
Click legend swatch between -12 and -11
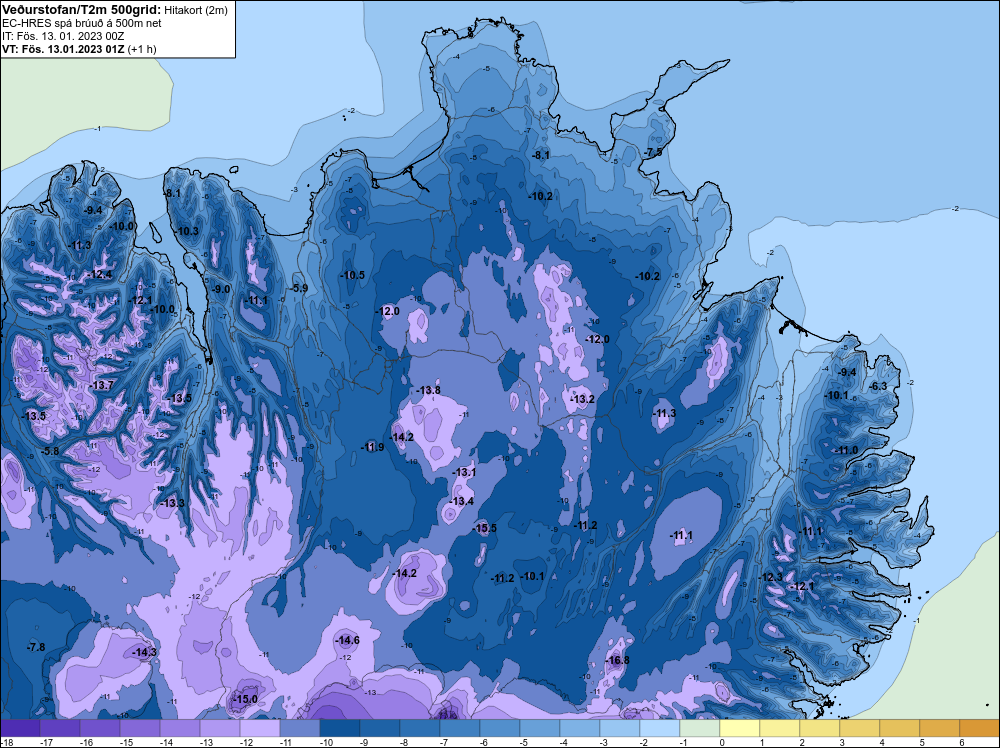[260, 728]
